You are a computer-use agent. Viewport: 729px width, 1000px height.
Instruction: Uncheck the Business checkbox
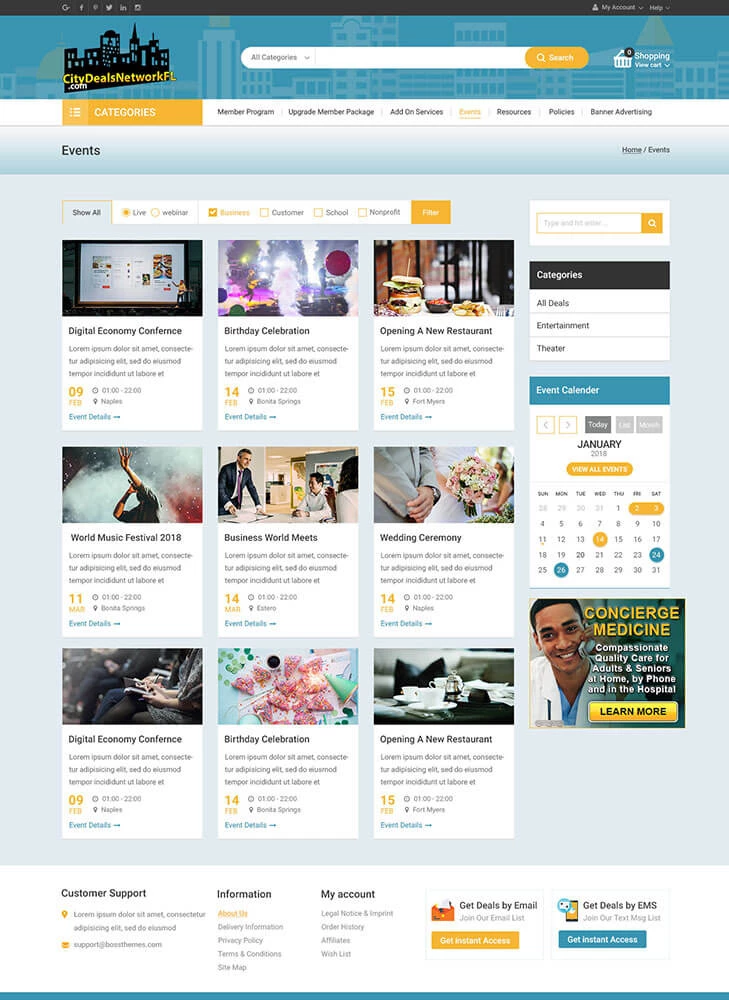213,212
